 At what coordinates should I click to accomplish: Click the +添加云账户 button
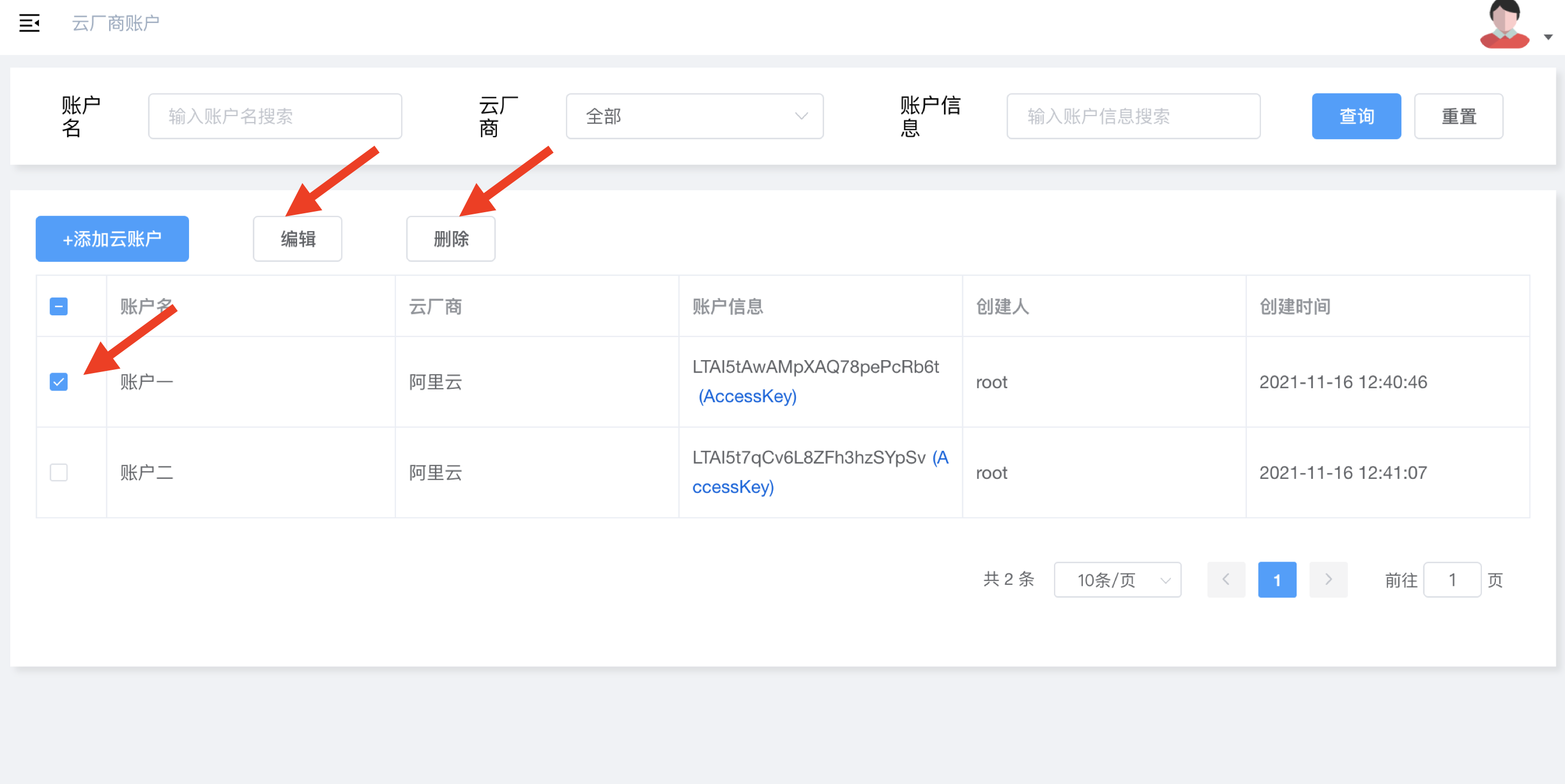click(x=112, y=239)
